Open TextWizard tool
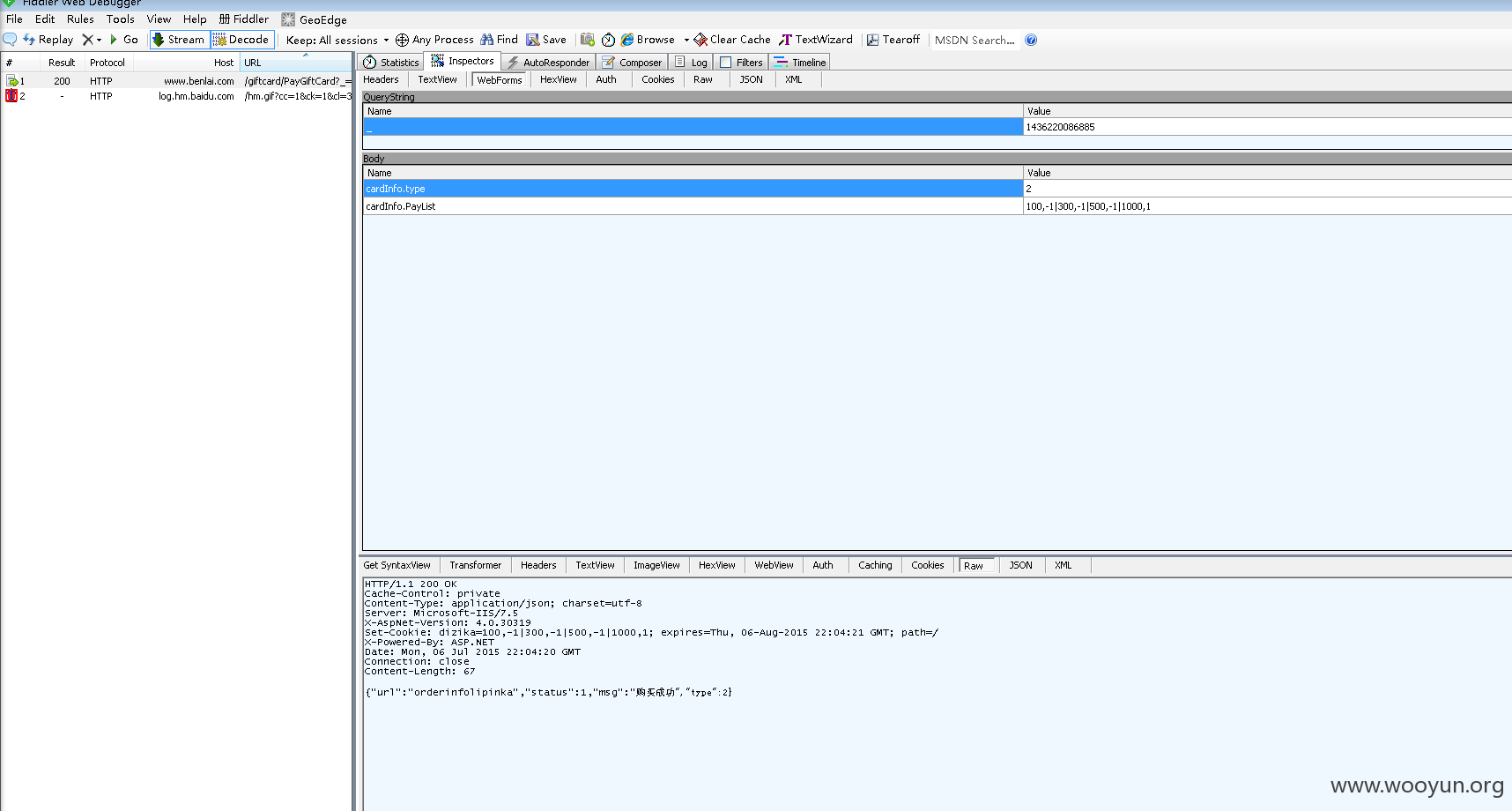This screenshot has width=1512, height=811. pos(816,40)
